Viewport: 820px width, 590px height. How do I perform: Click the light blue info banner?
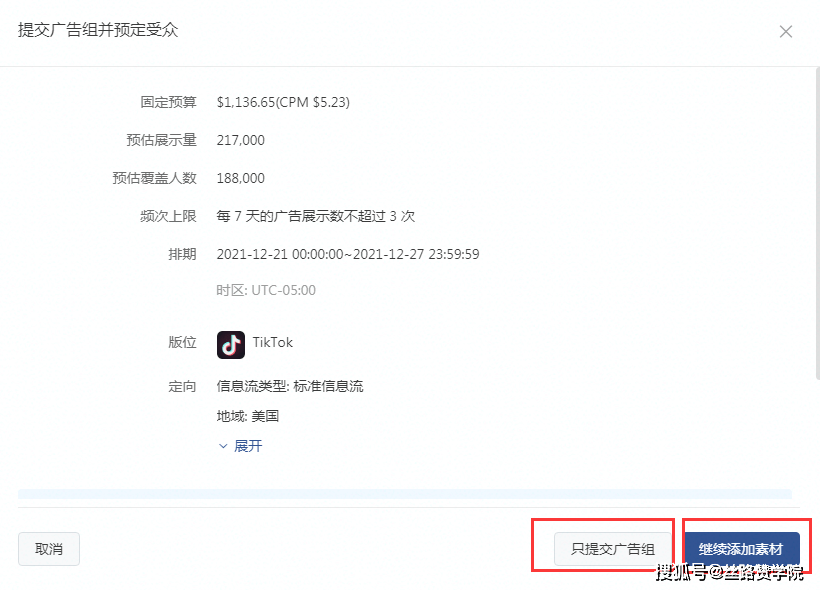404,493
